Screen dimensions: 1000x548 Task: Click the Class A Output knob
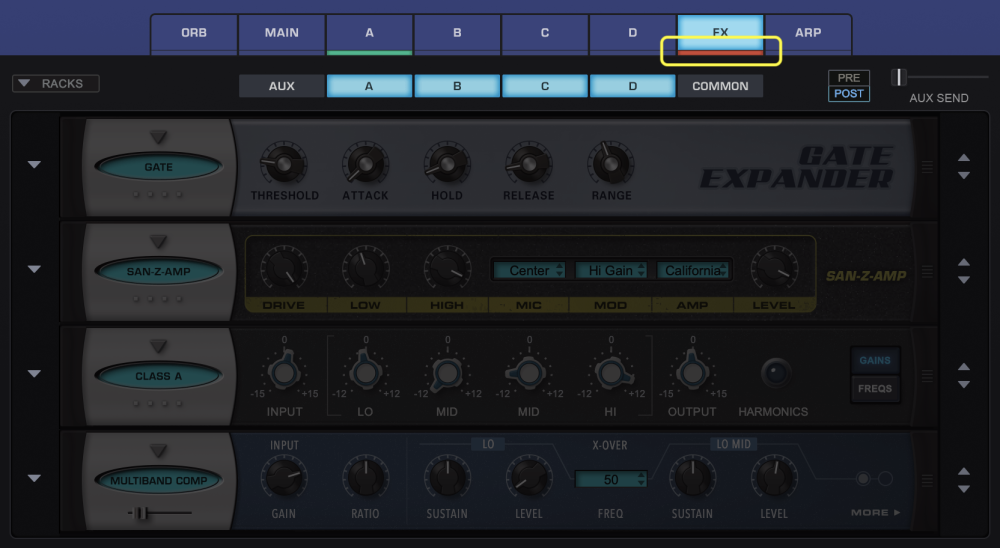tap(692, 373)
